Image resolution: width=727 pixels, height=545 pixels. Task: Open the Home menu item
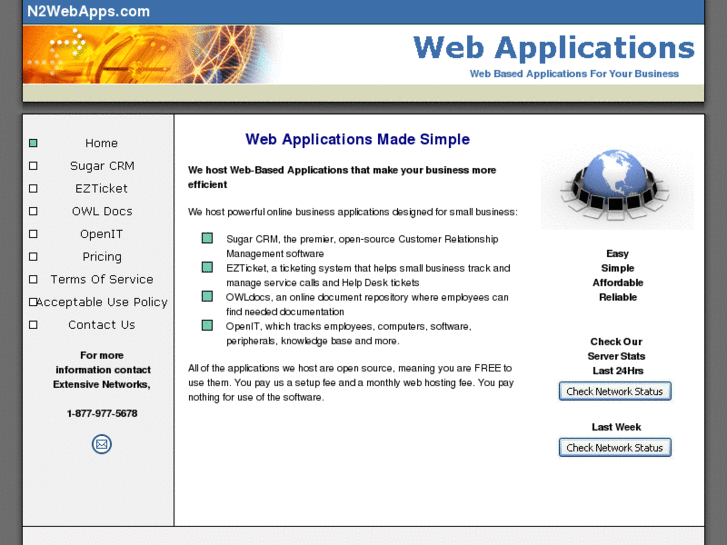coord(102,143)
